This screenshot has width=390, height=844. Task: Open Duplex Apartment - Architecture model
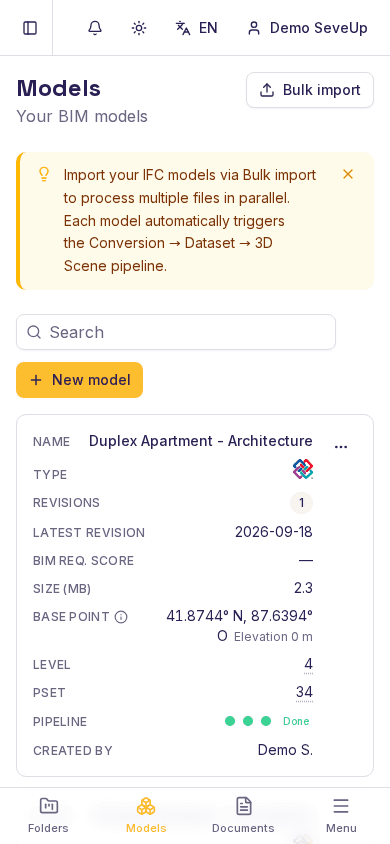coord(201,441)
